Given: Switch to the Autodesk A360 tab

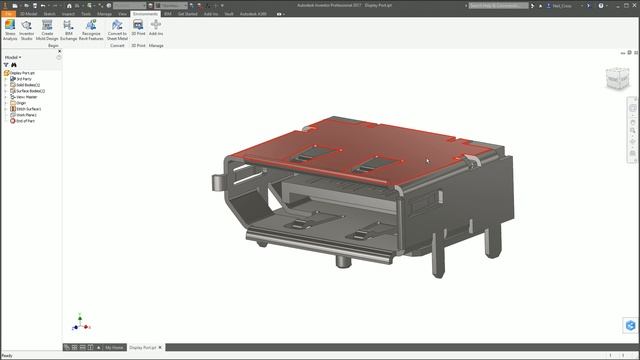Looking at the screenshot, I should pos(253,14).
